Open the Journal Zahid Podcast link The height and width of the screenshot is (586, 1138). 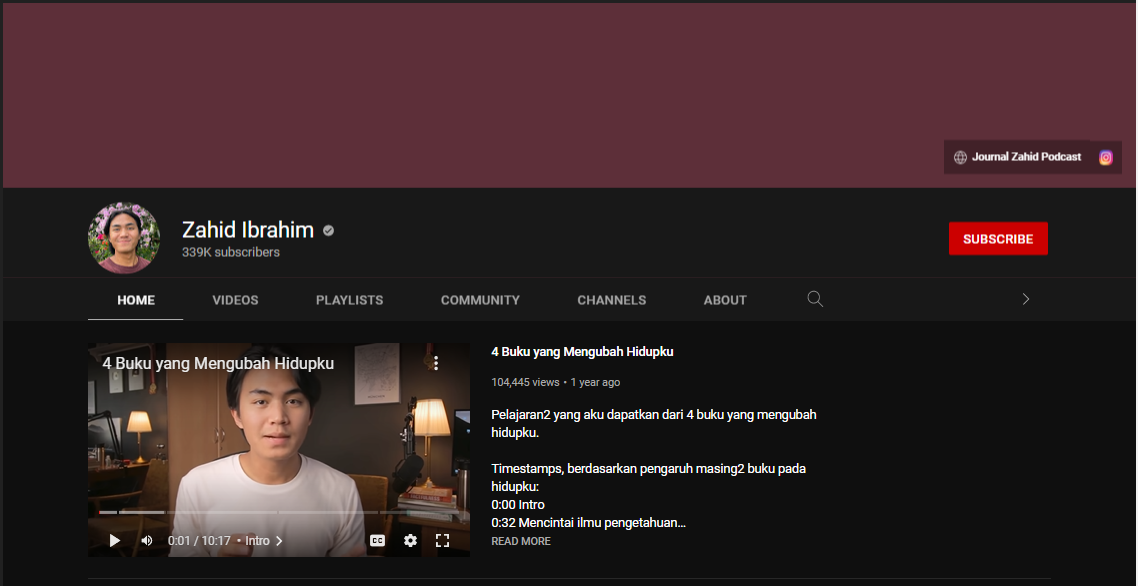point(1018,157)
